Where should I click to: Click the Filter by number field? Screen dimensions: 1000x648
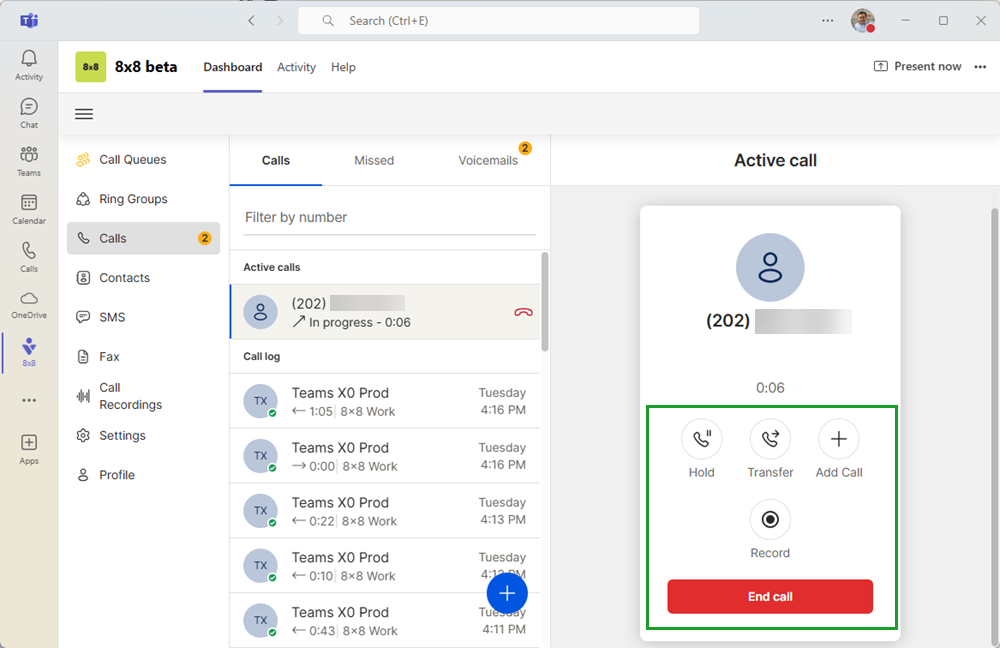pos(390,218)
